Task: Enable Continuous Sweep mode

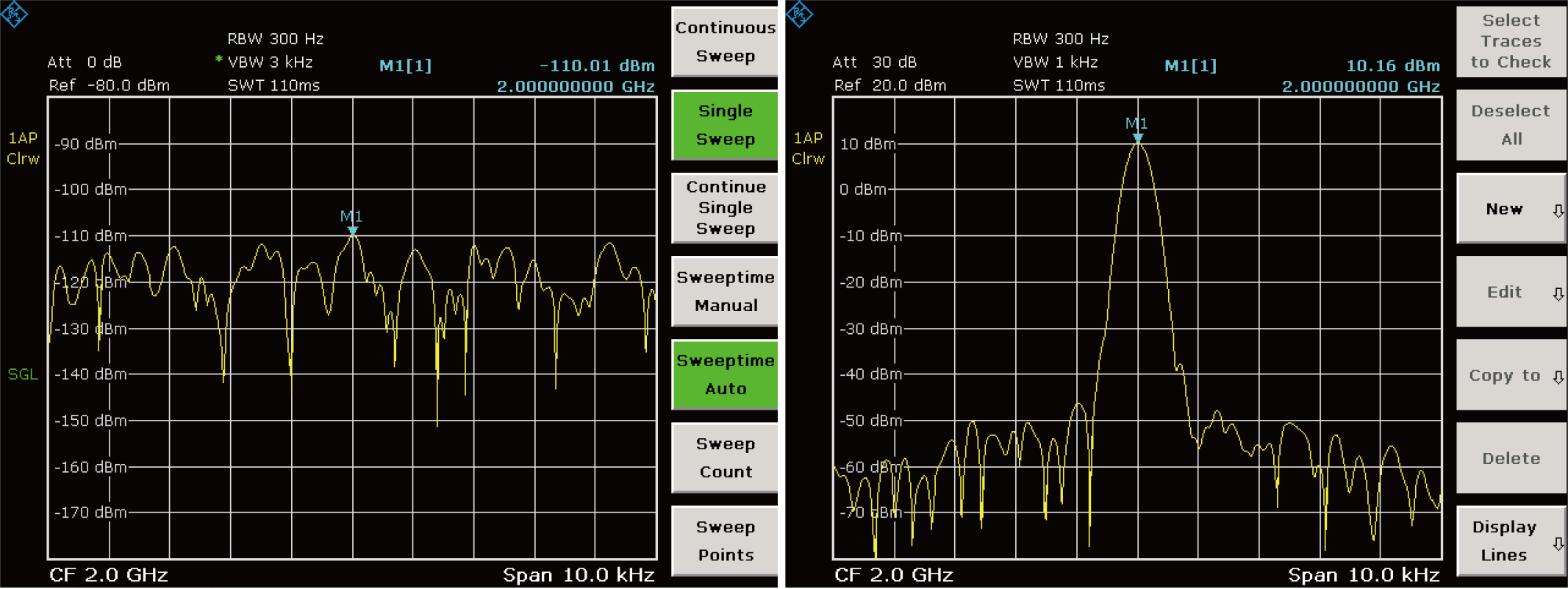Action: (x=724, y=42)
